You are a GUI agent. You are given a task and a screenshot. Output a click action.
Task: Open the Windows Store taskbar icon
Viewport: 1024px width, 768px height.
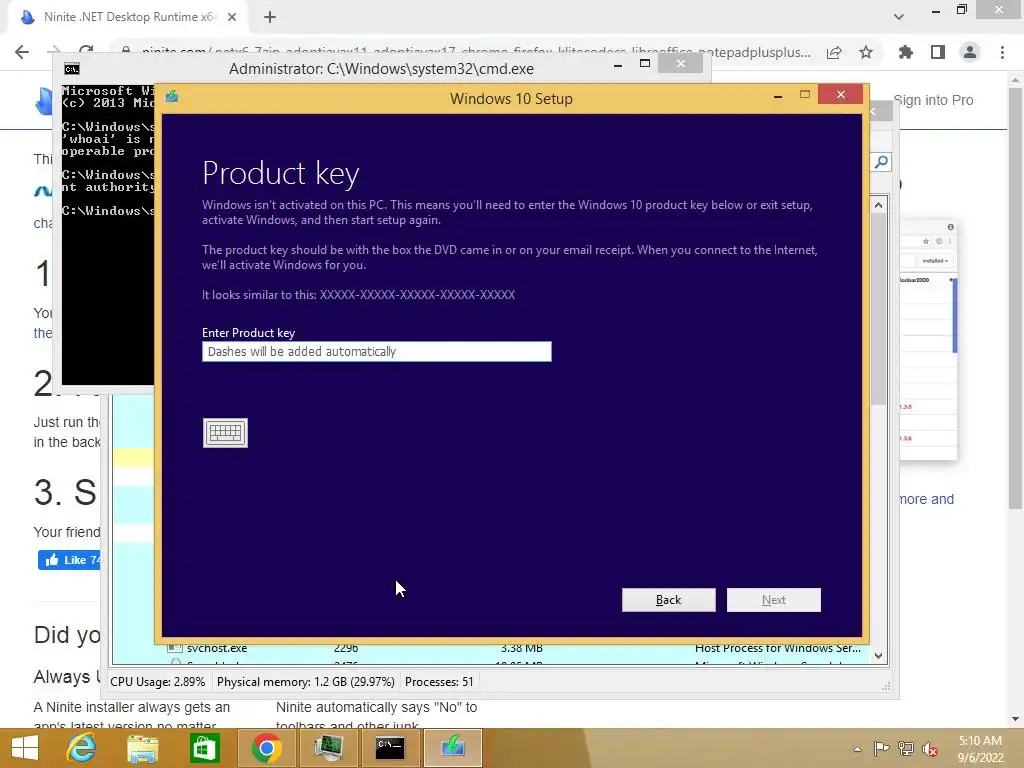click(204, 748)
